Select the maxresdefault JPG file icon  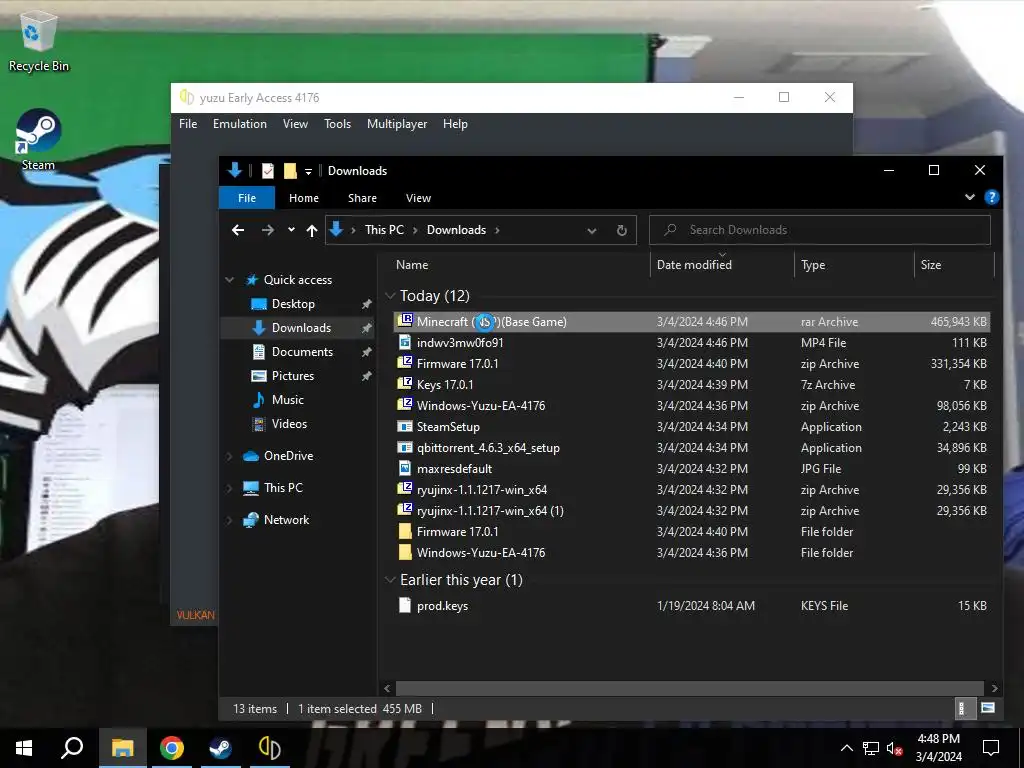[405, 468]
